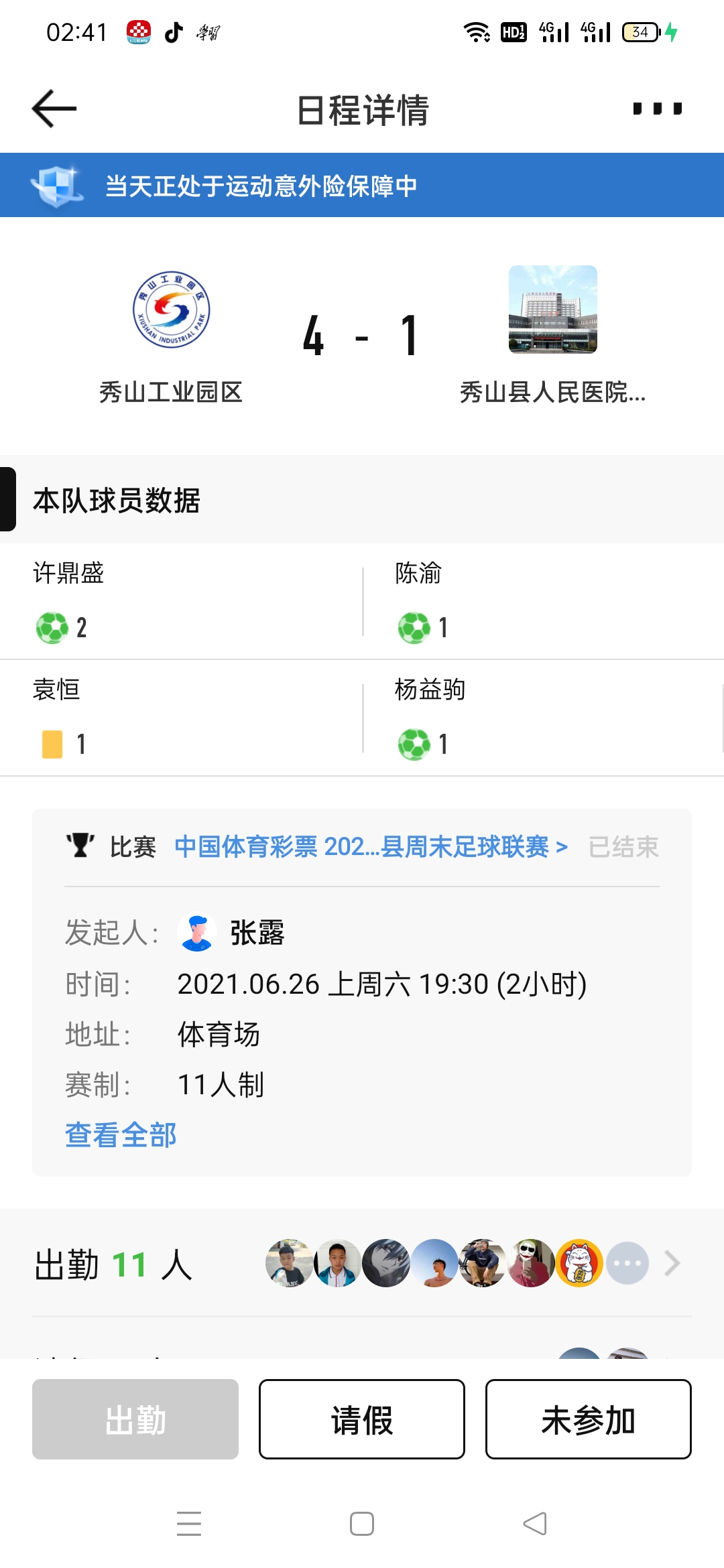Tap the back arrow icon
Viewport: 724px width, 1568px height.
[54, 109]
